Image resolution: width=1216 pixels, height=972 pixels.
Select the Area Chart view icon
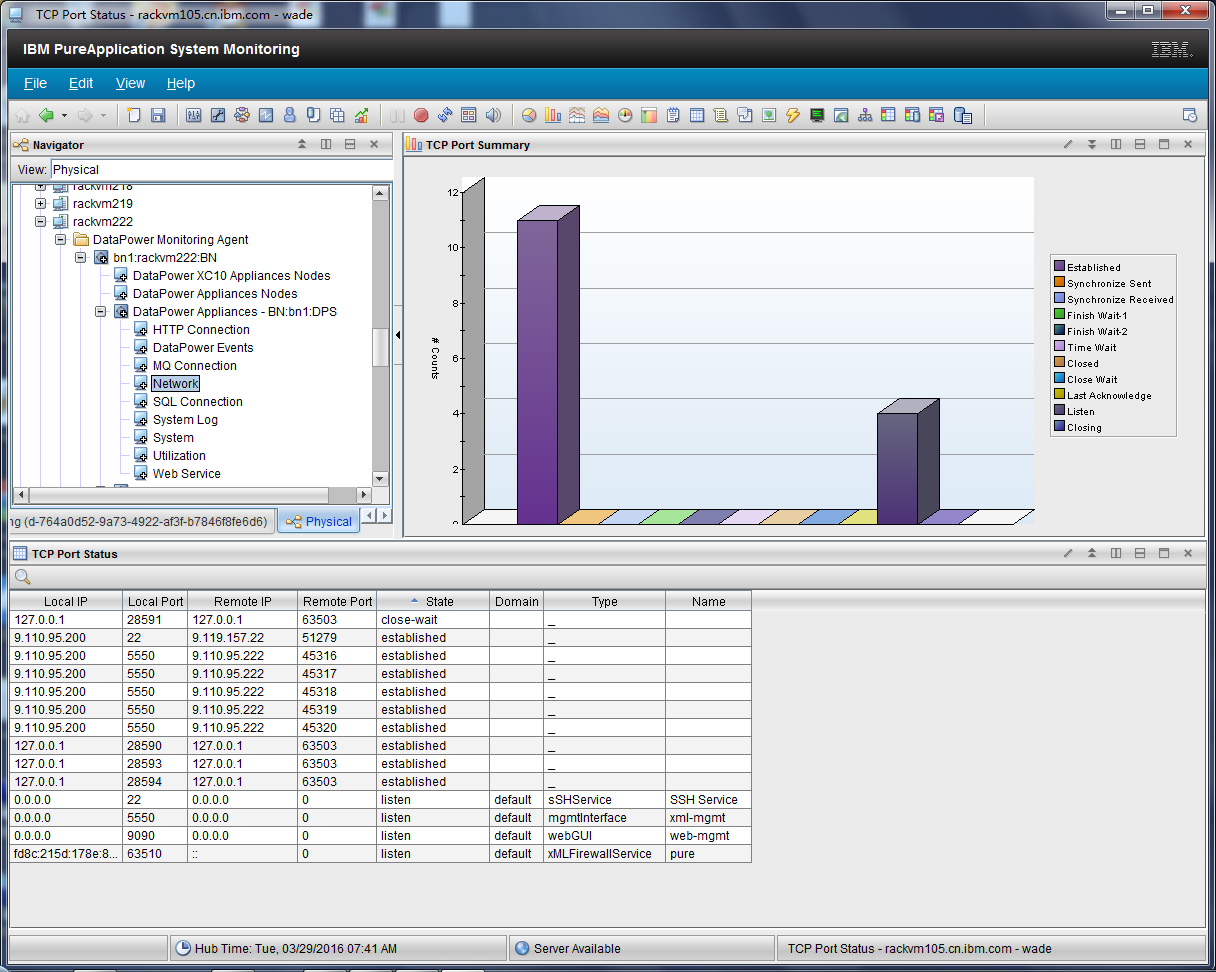click(601, 115)
